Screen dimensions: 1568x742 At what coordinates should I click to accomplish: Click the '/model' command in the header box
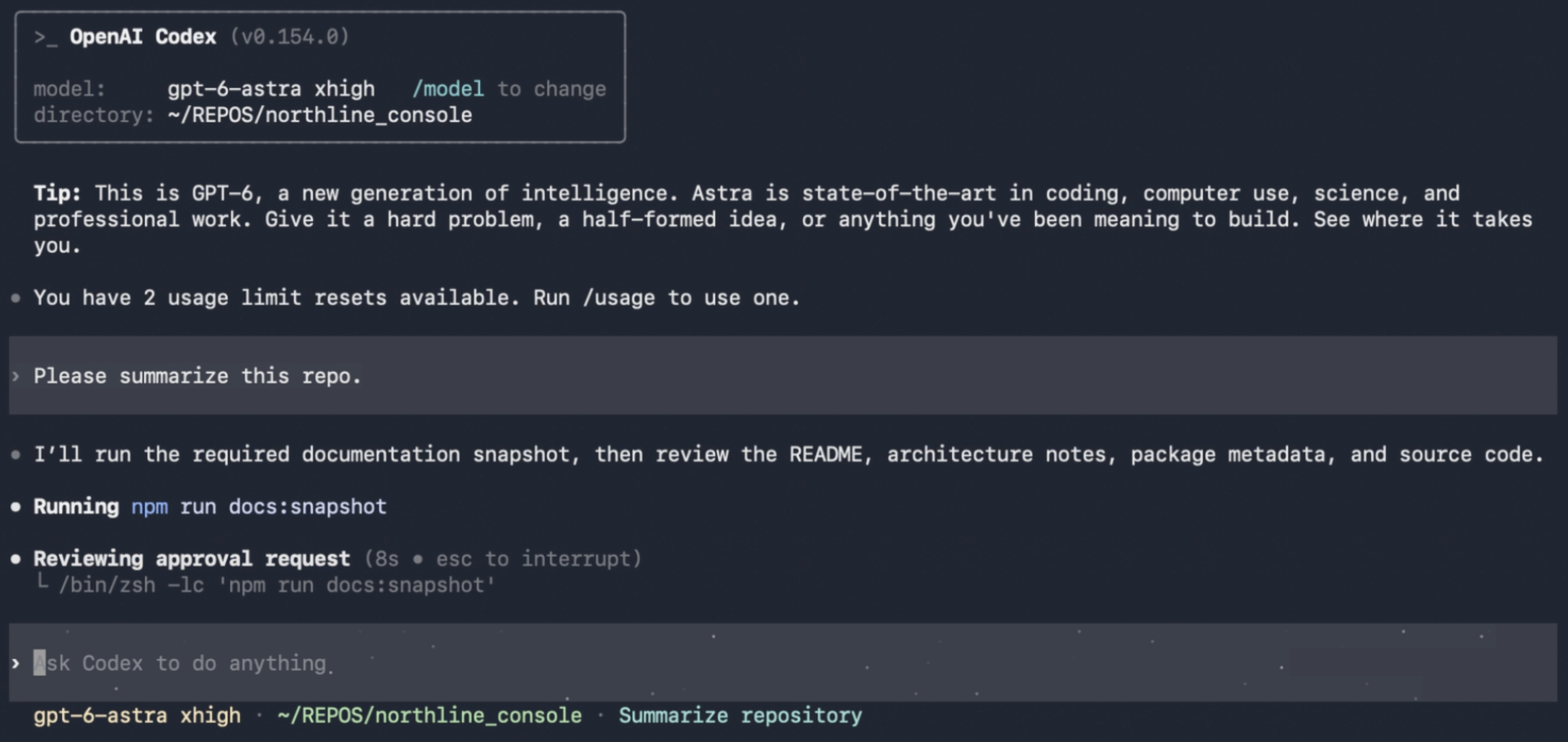click(x=448, y=89)
